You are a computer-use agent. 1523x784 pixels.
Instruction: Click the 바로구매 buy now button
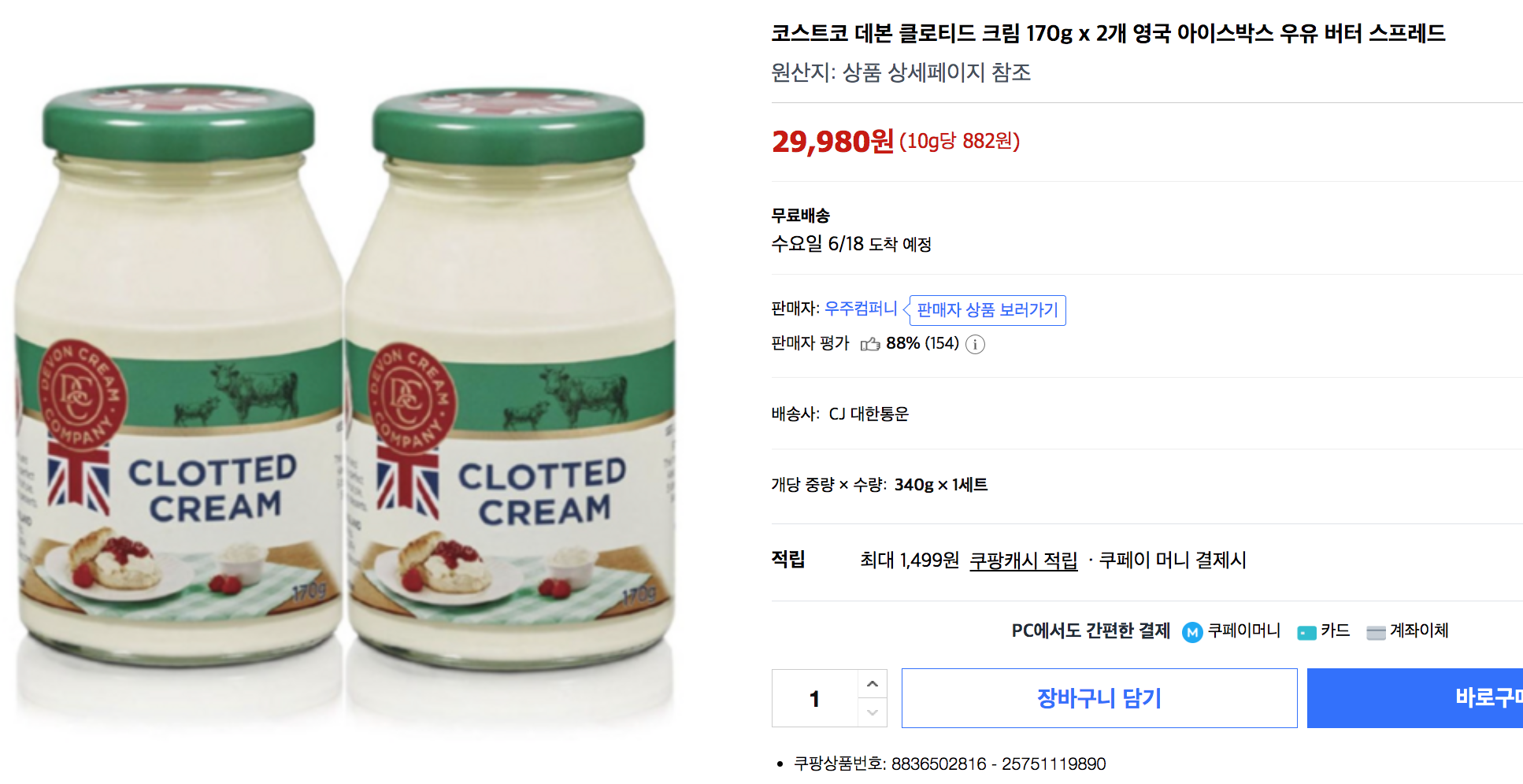pos(1415,698)
